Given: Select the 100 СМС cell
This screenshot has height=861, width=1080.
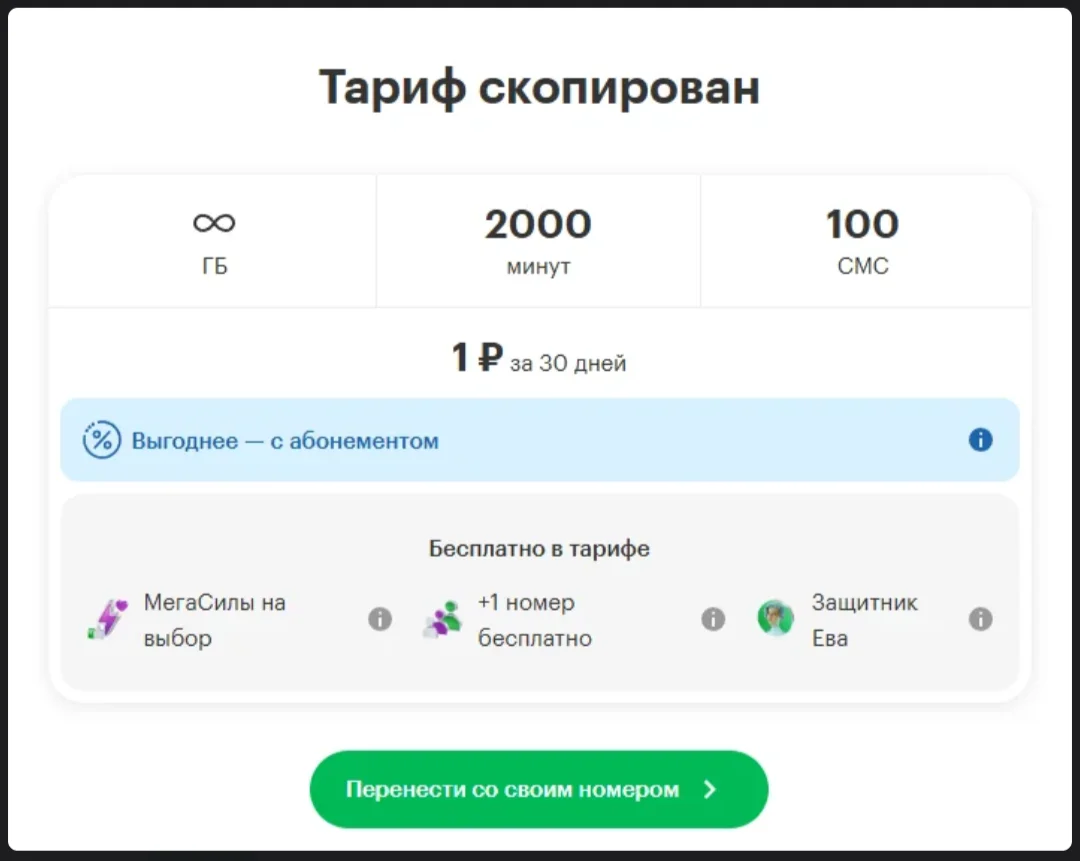Looking at the screenshot, I should 865,240.
